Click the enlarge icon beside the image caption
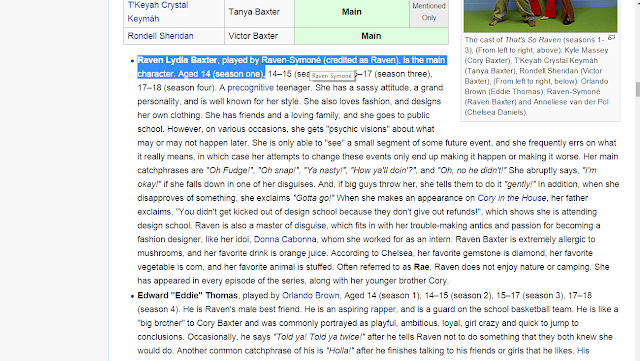The width and height of the screenshot is (640, 361). click(611, 38)
